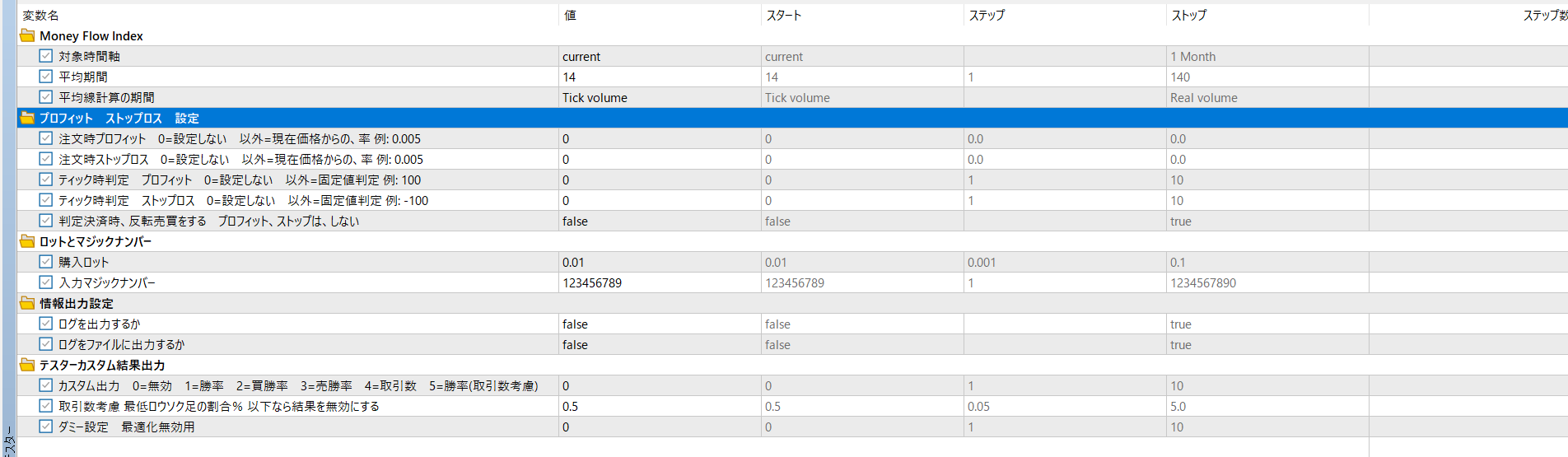
Task: Toggle the 入力マジックナンバー checkbox
Action: tap(46, 282)
